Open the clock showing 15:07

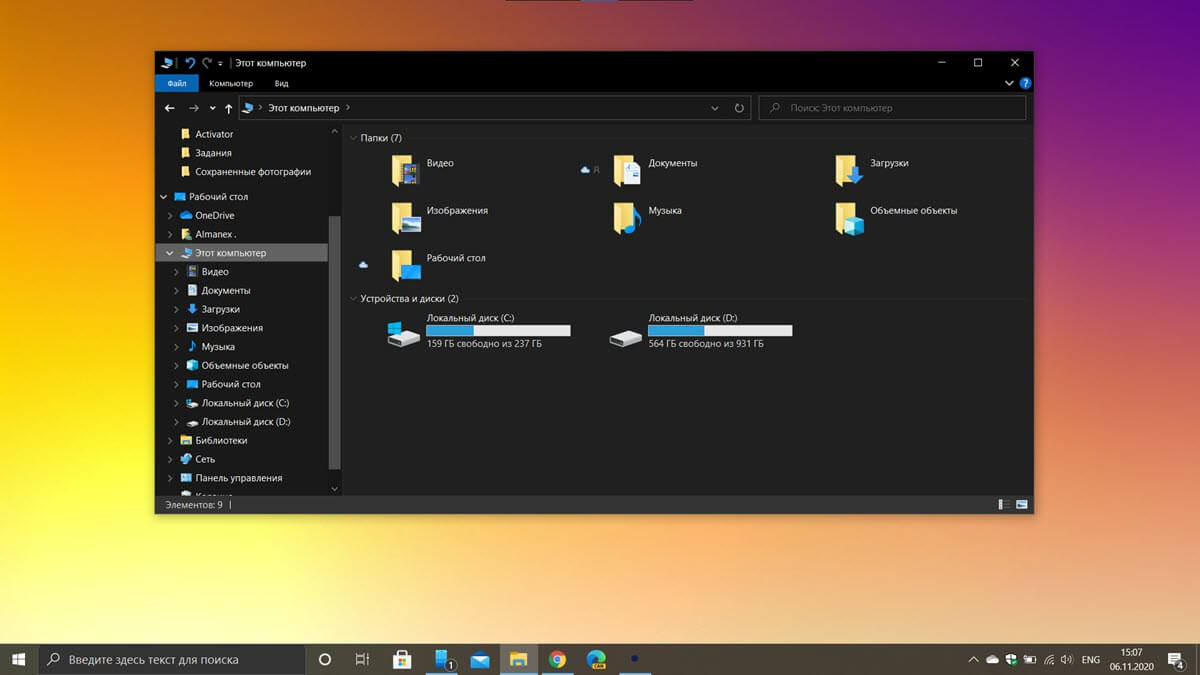[x=1131, y=660]
